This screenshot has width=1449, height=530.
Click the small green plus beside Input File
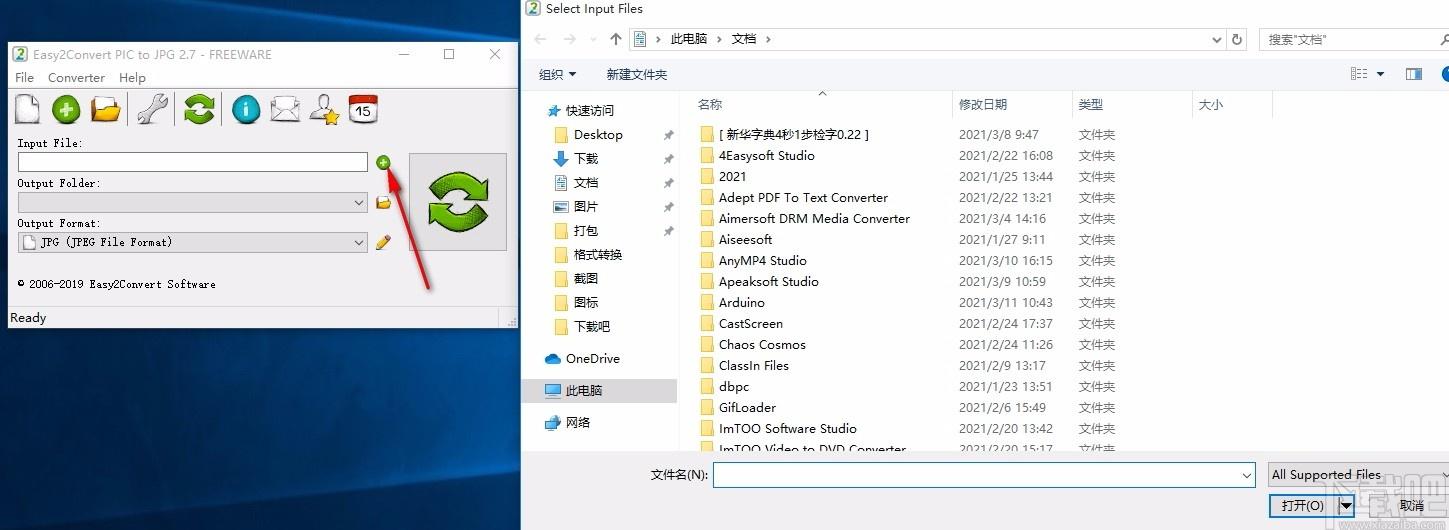tap(383, 162)
